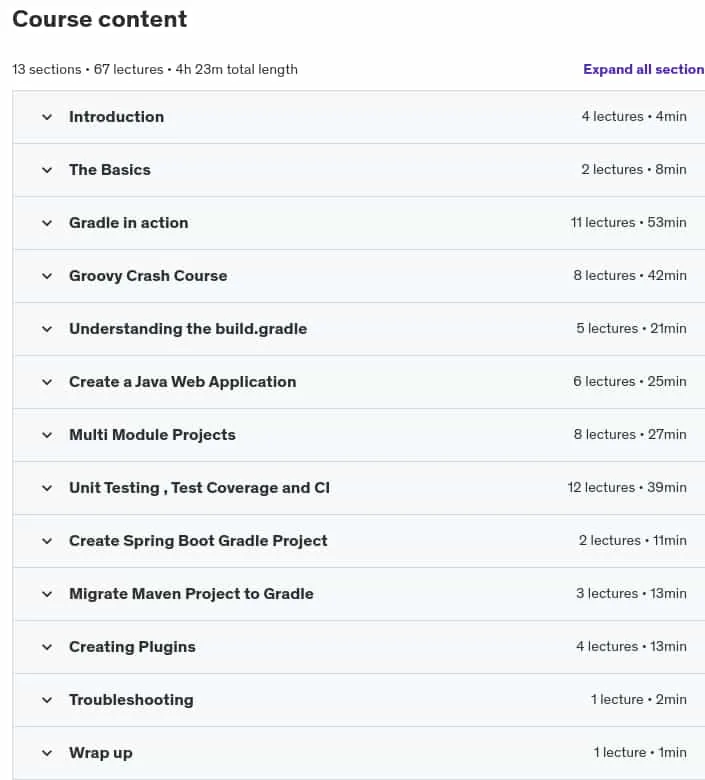Screen dimensions: 705x780
Task: Click chevron next to Unit Testing, Test Coverage and CI
Action: (x=47, y=488)
